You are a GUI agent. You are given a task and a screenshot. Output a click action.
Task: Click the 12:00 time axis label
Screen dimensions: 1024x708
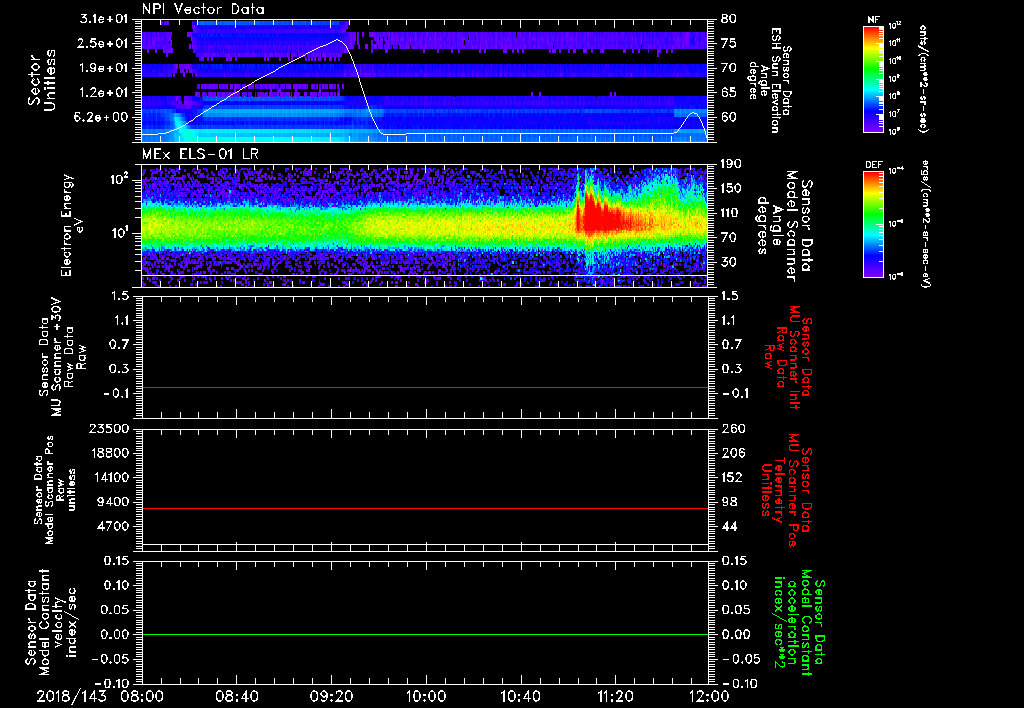tap(709, 696)
